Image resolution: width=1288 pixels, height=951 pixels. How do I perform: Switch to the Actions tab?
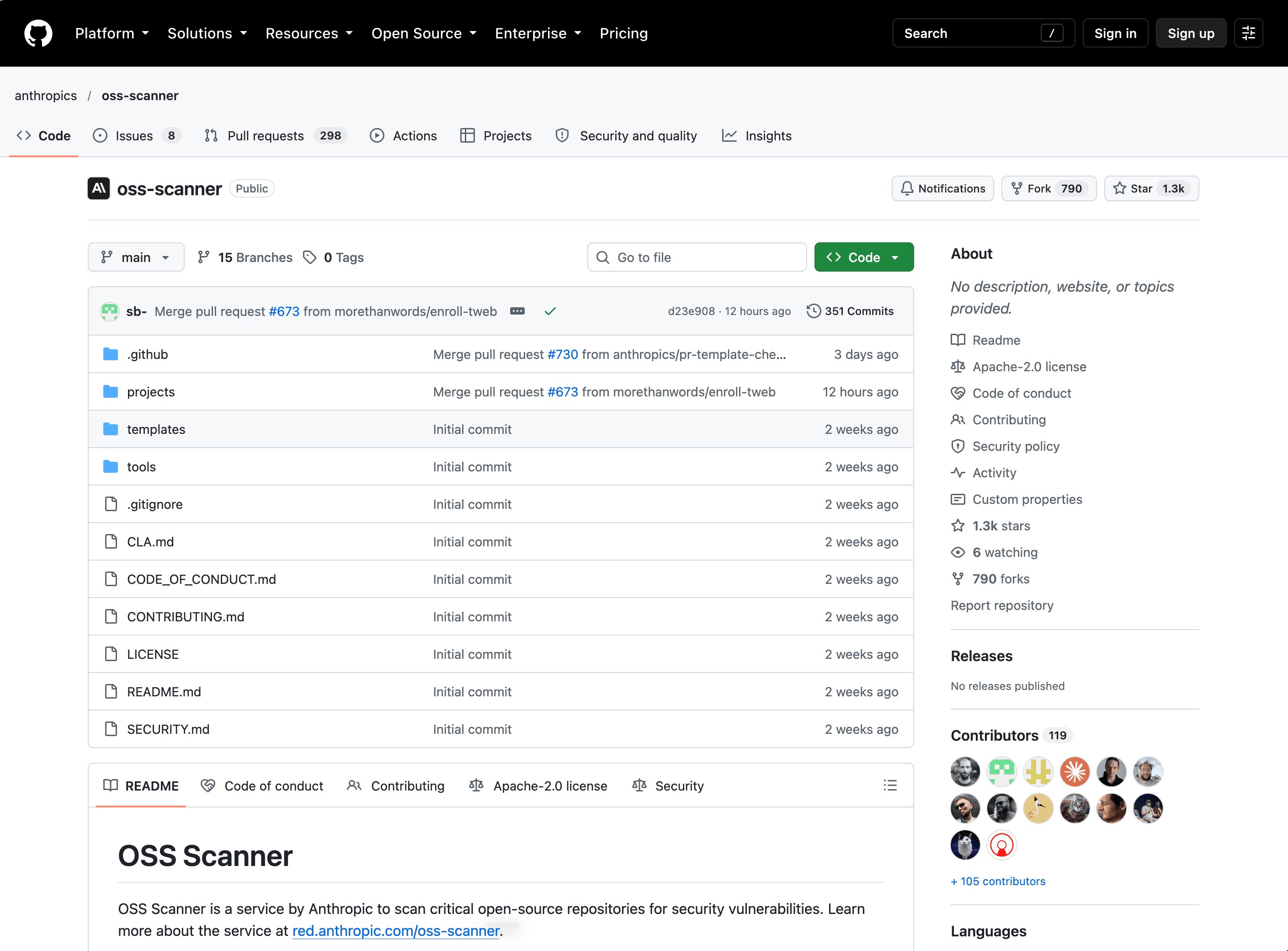coord(404,135)
